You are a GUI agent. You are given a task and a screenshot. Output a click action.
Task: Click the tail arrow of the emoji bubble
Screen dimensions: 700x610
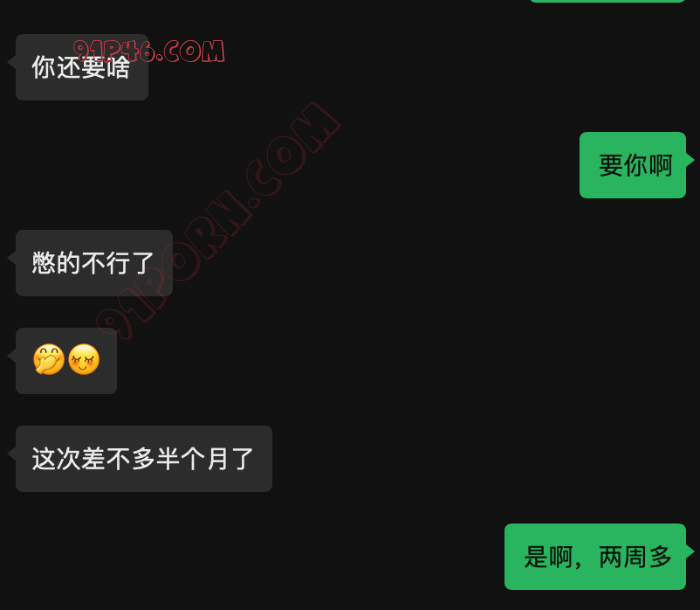(x=12, y=356)
